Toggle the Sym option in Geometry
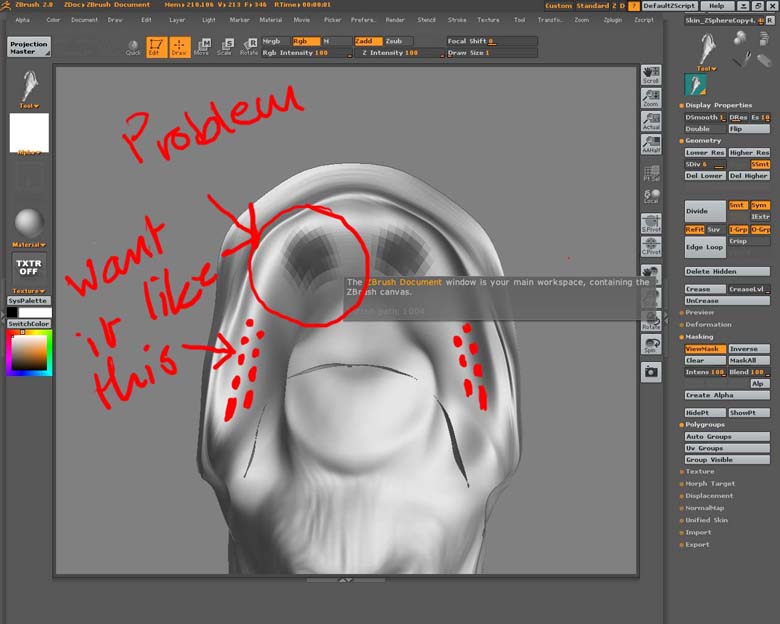Screen dimensions: 780x624 click(x=760, y=205)
